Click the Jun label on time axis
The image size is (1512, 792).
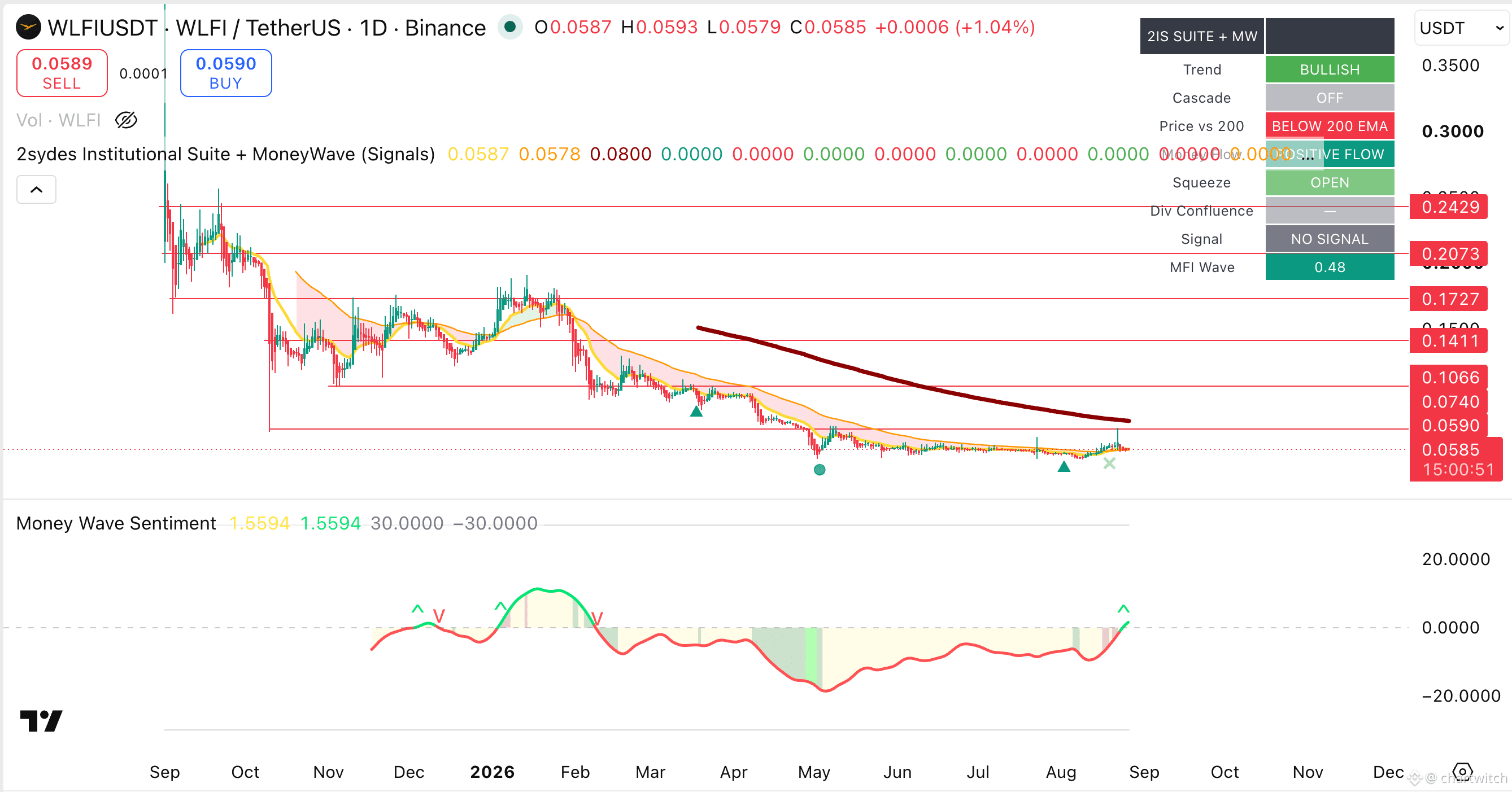point(897,772)
